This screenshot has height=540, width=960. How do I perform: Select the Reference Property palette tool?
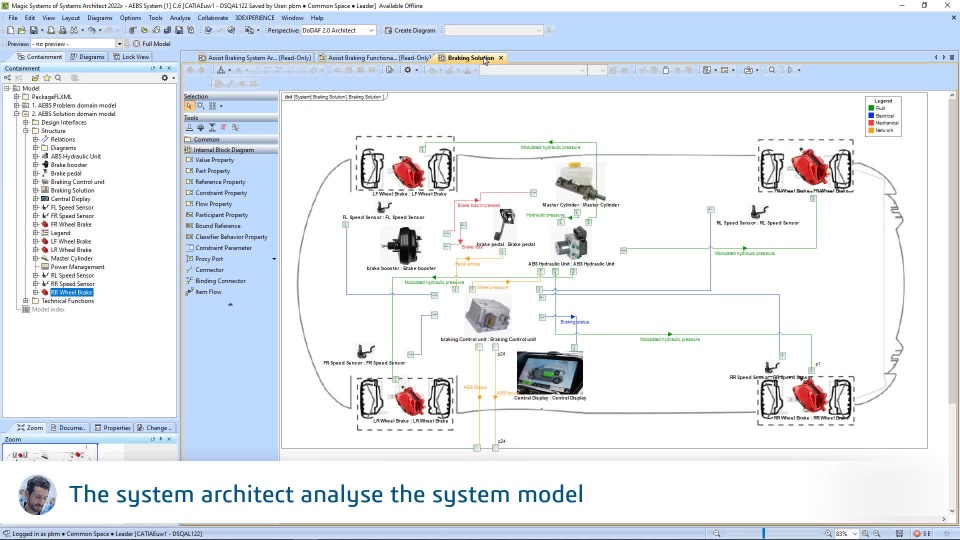click(220, 182)
